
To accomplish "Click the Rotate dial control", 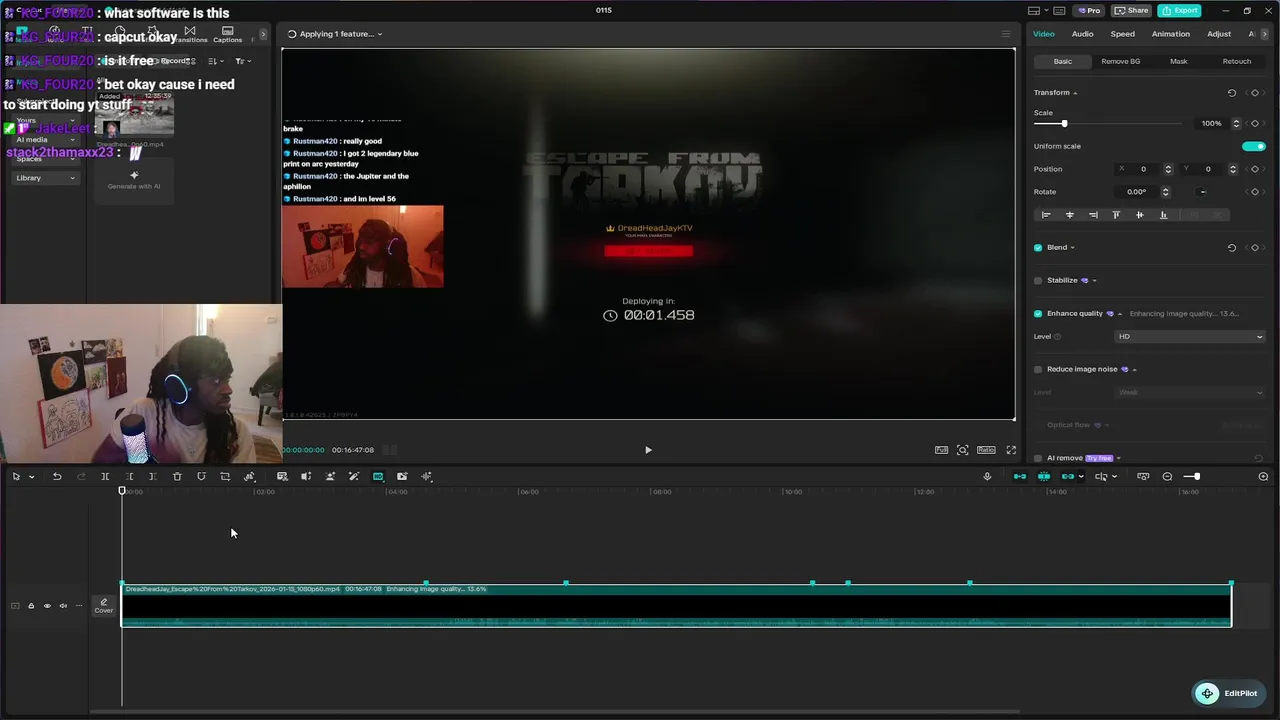I will 1202,192.
